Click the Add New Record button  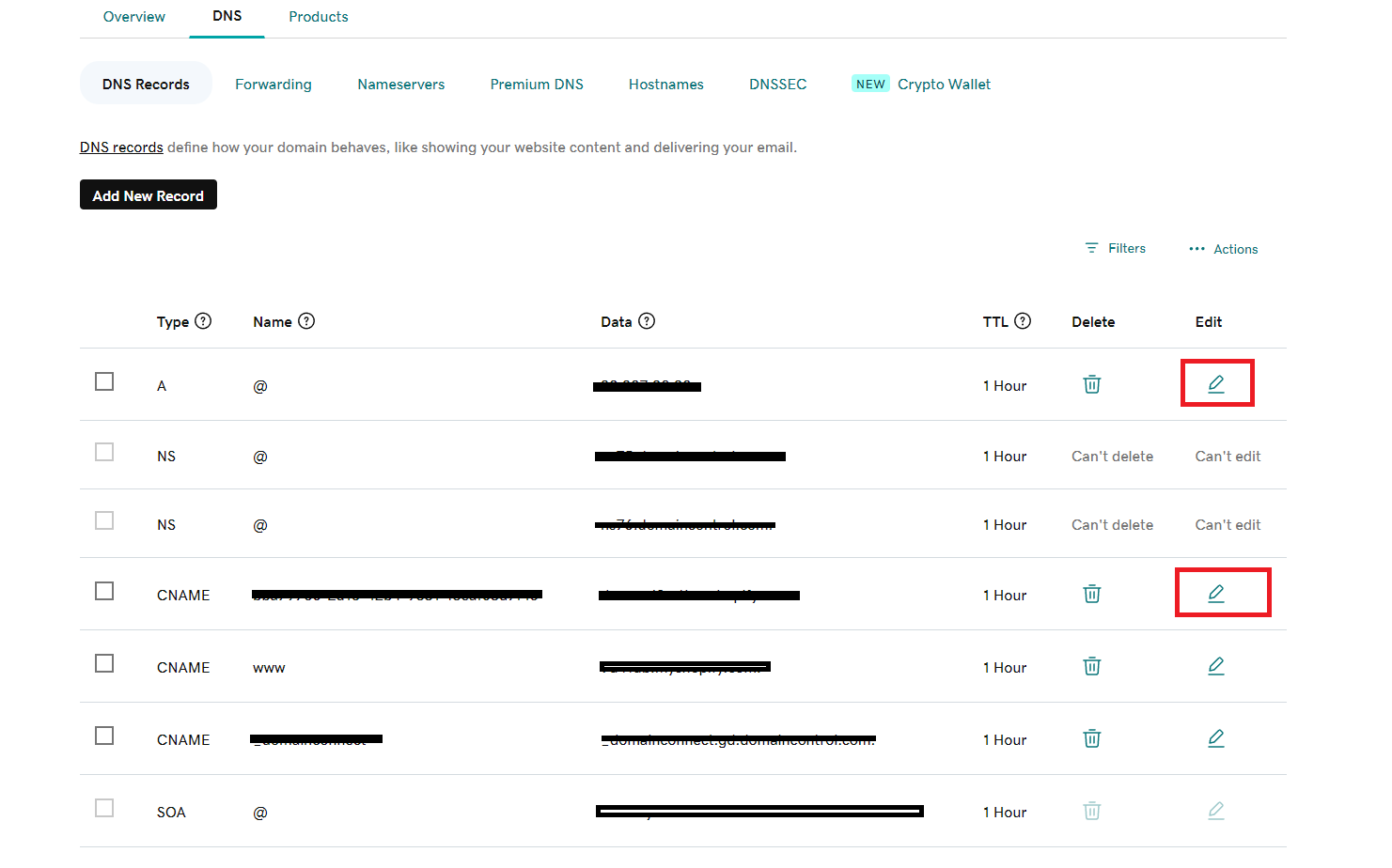coord(149,195)
